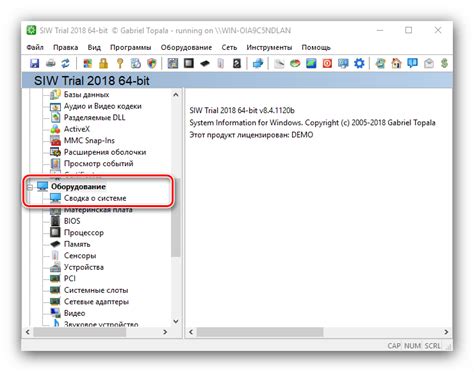The width and height of the screenshot is (474, 372).
Task: Click the green dollar sign toolbar icon
Action: coord(444,63)
